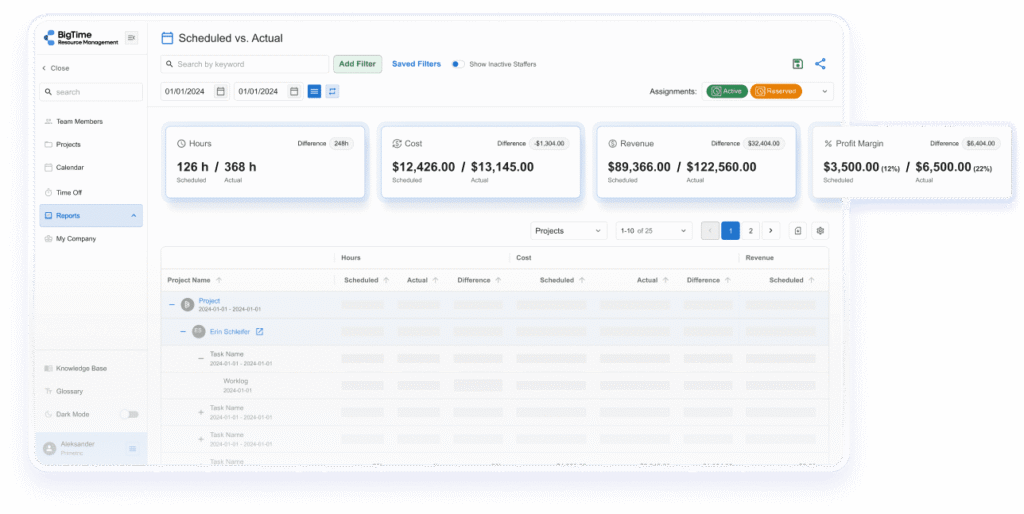This screenshot has width=1024, height=514.
Task: Open the Saved Filters link
Action: 416,64
